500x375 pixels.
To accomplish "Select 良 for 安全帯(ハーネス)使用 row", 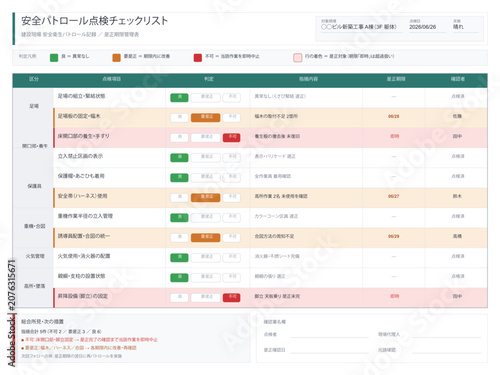I will (x=179, y=197).
